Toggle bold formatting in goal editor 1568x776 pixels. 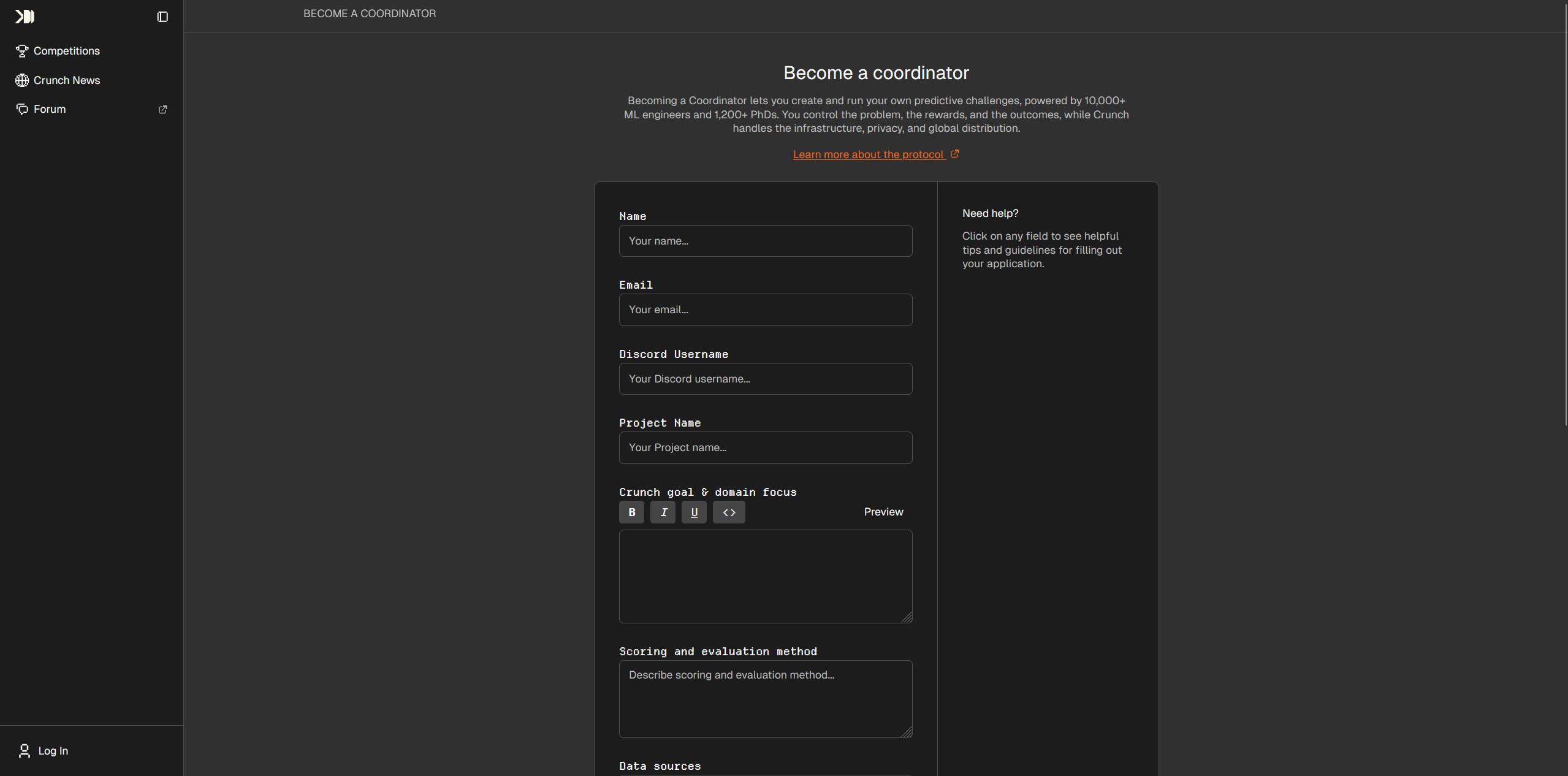point(631,512)
